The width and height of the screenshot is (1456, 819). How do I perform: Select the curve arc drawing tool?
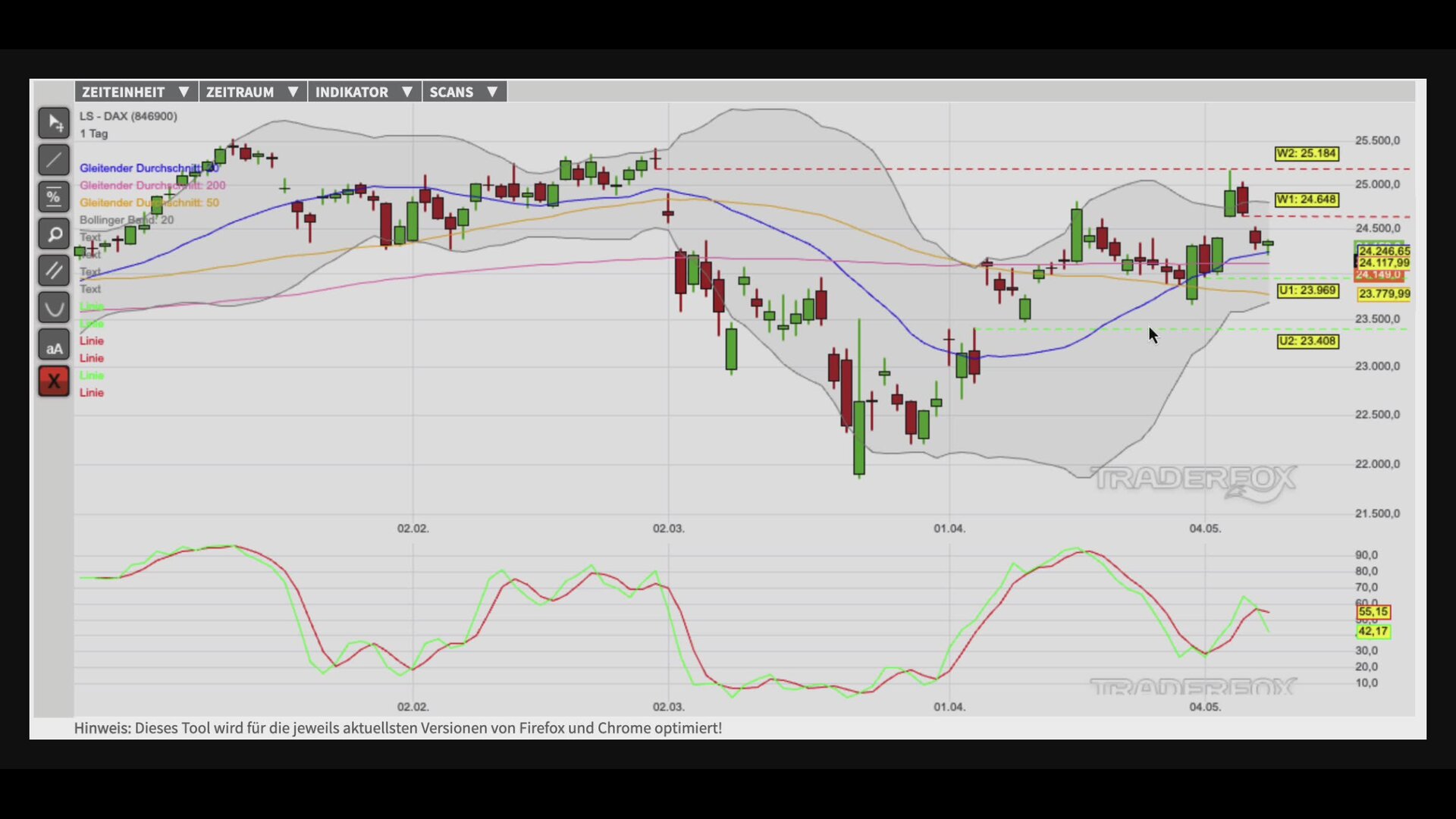coord(54,308)
